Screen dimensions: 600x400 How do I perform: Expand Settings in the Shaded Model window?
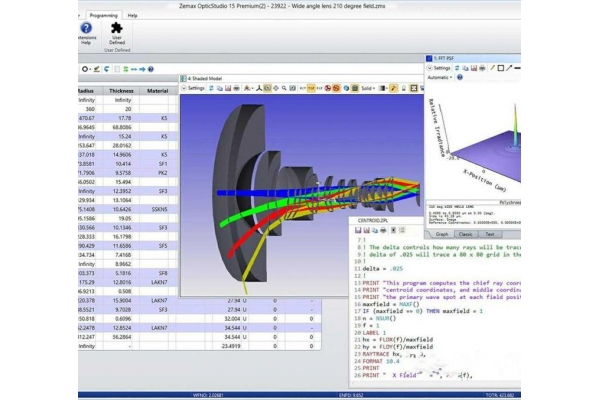pos(194,88)
